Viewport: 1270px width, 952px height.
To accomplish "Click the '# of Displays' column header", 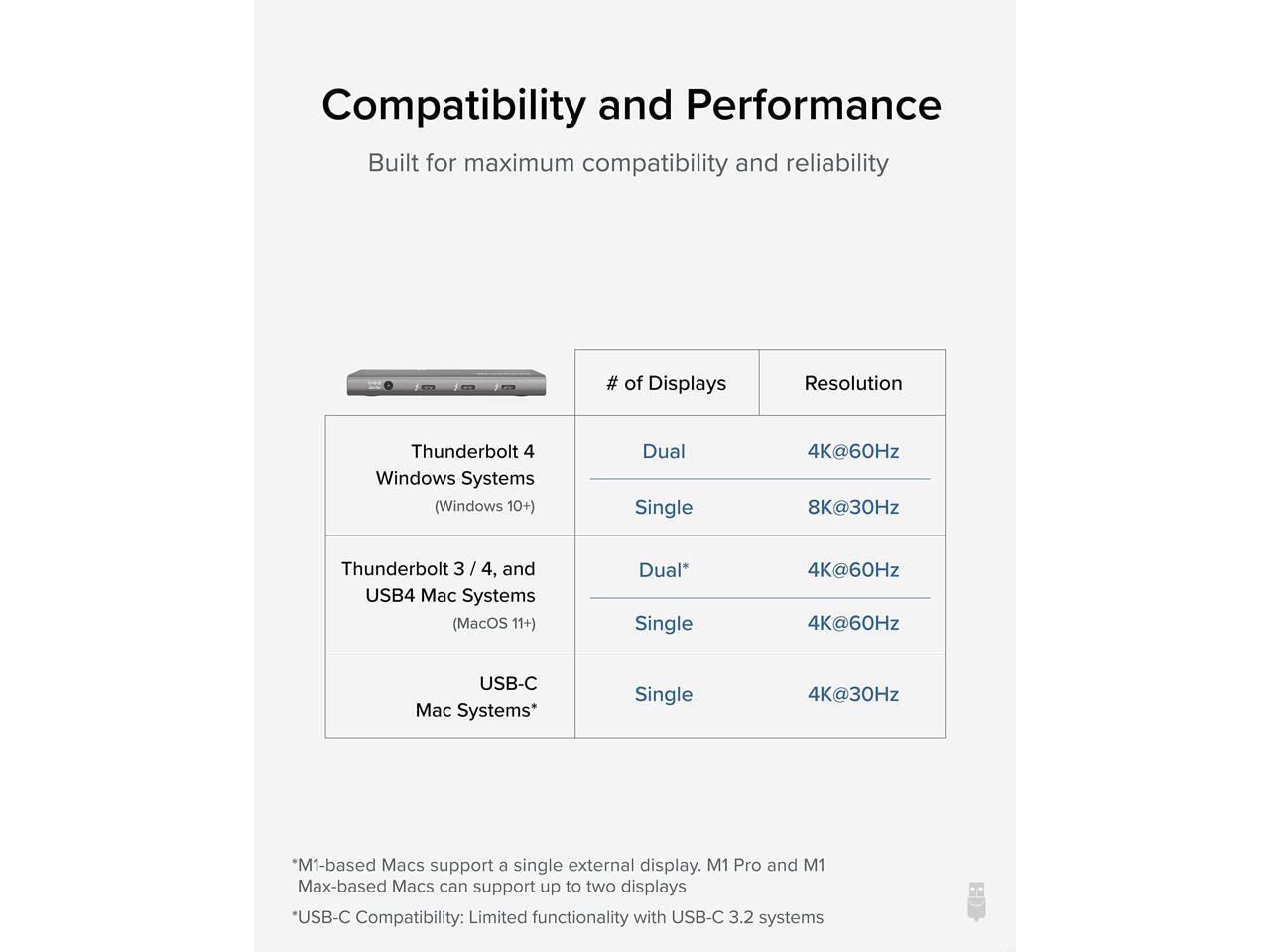I will click(x=666, y=383).
